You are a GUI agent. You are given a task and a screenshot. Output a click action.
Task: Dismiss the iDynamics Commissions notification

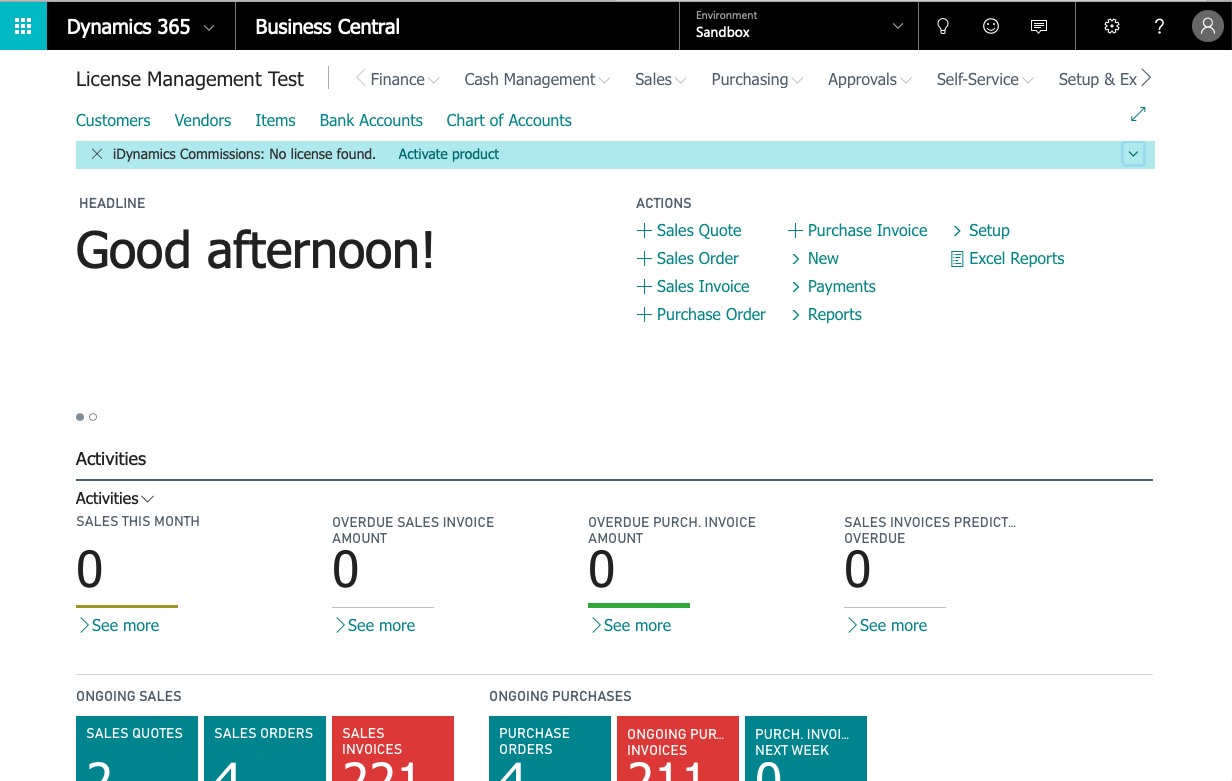coord(97,154)
